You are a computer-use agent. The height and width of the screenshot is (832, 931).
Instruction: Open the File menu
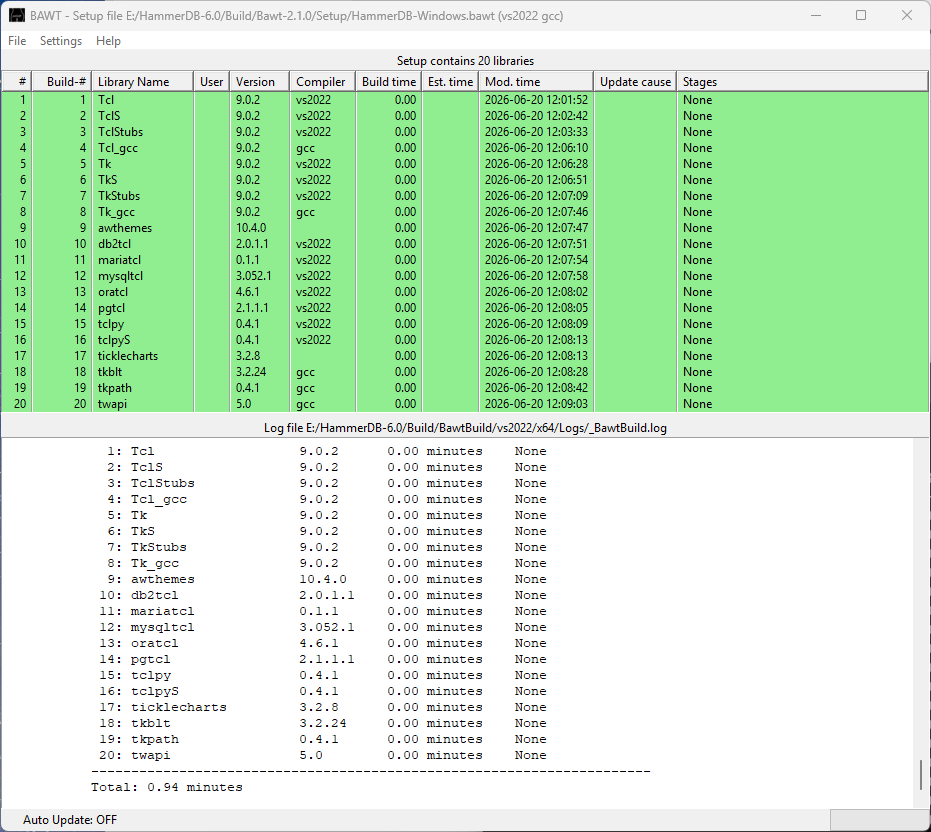(17, 41)
